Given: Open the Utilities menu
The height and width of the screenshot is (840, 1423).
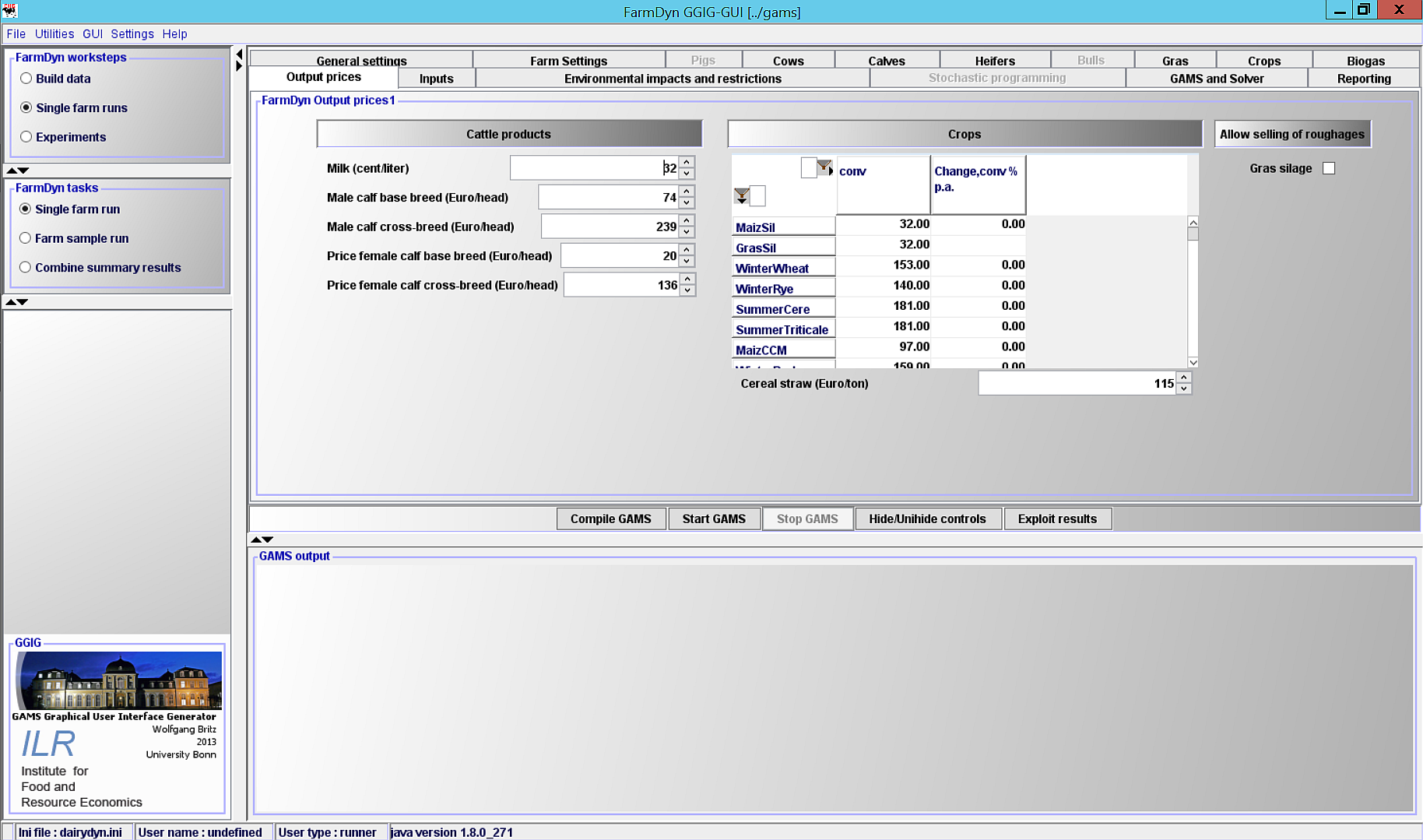Looking at the screenshot, I should pos(54,34).
